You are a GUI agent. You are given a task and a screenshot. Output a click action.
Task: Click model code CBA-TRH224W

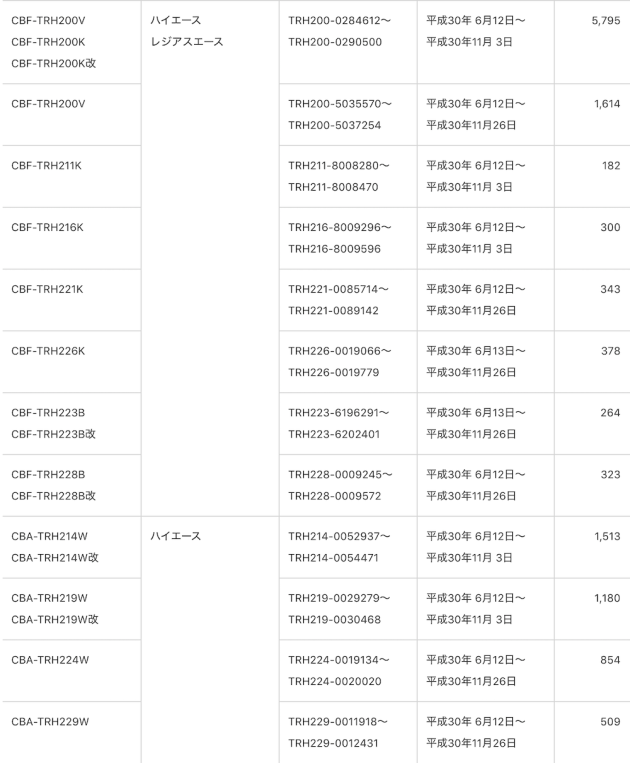click(x=50, y=660)
